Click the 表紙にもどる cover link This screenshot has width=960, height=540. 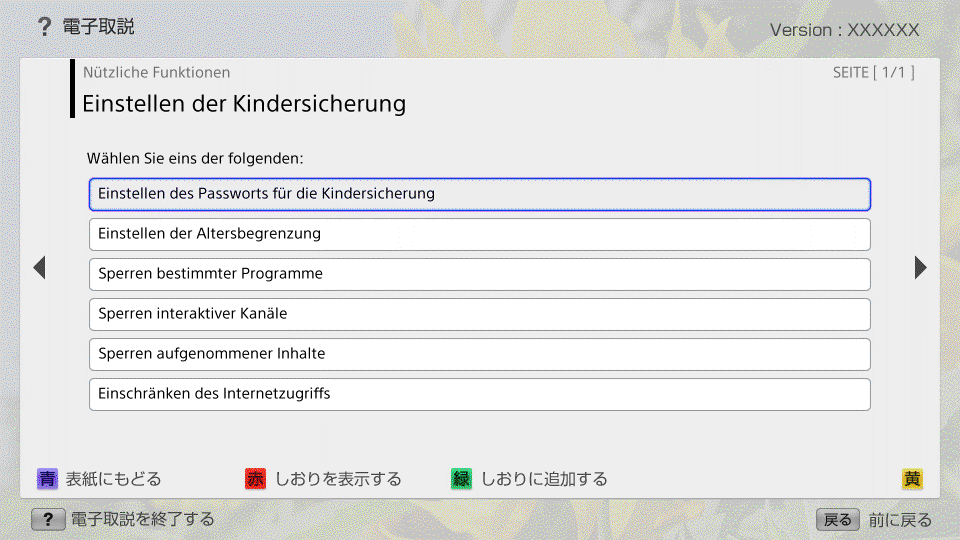coord(113,479)
